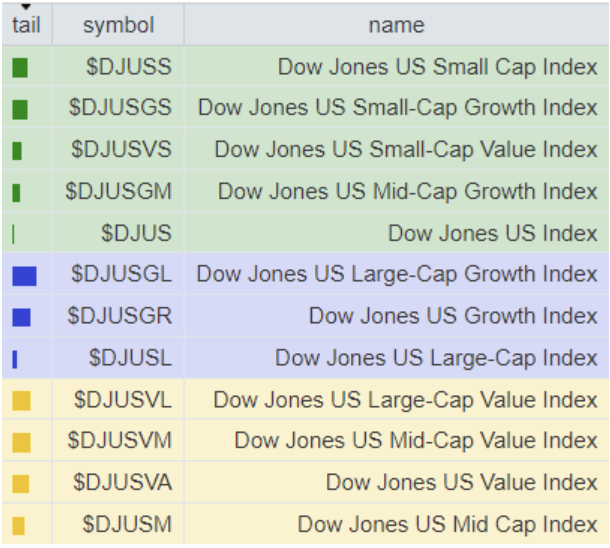Click blue tail swatch for $DJUSGL

pyautogui.click(x=24, y=275)
